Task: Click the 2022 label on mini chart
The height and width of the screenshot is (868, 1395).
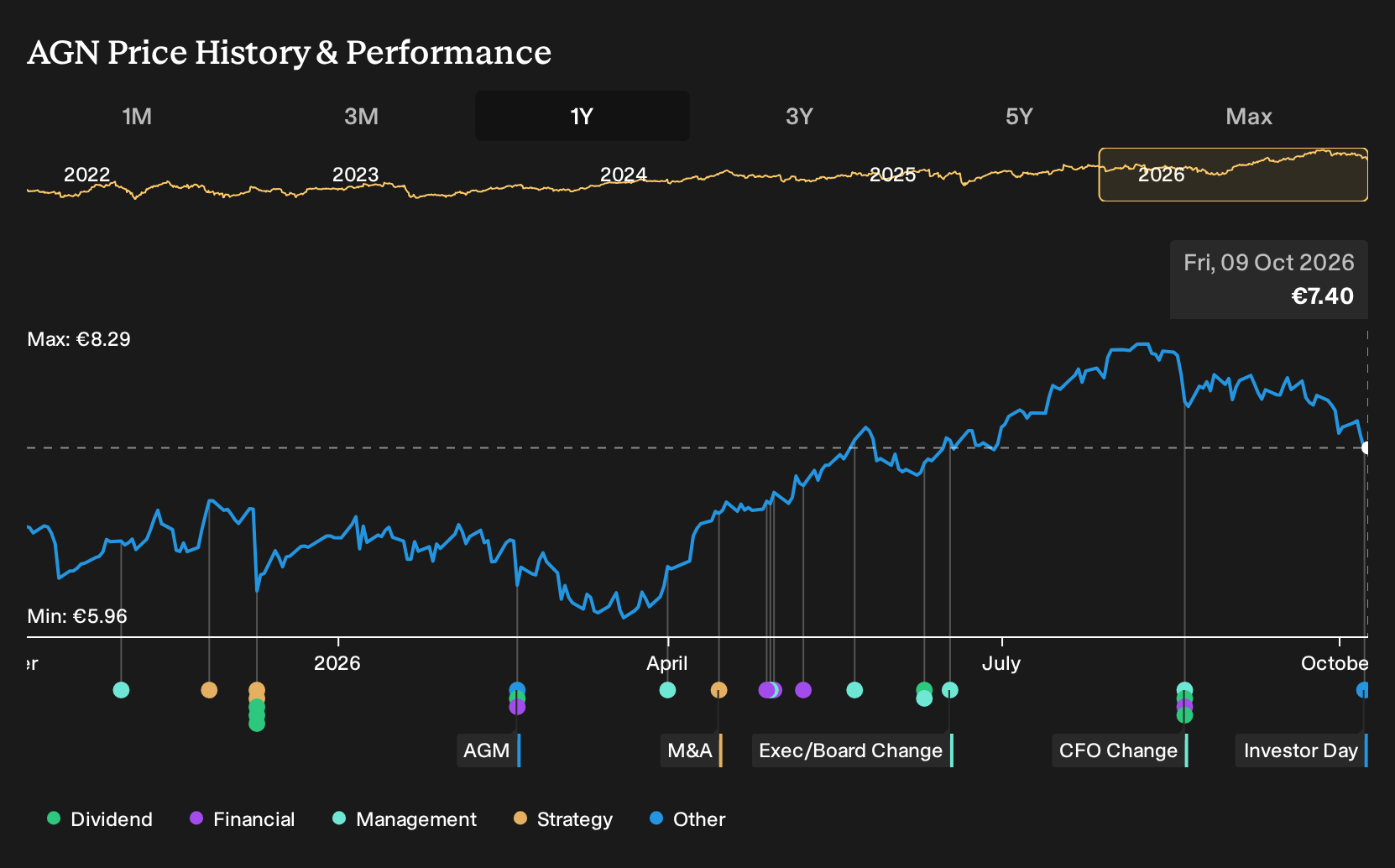Action: point(87,175)
